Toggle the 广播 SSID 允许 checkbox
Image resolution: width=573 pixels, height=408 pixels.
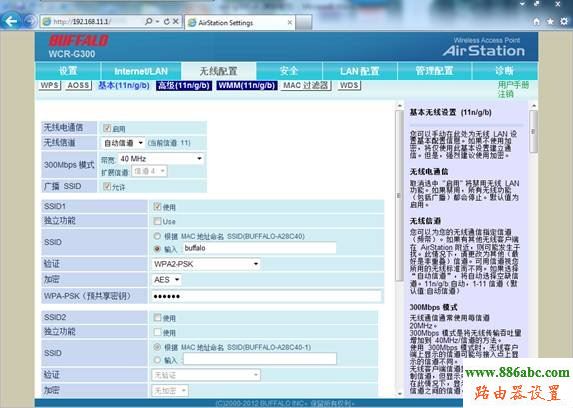point(107,186)
